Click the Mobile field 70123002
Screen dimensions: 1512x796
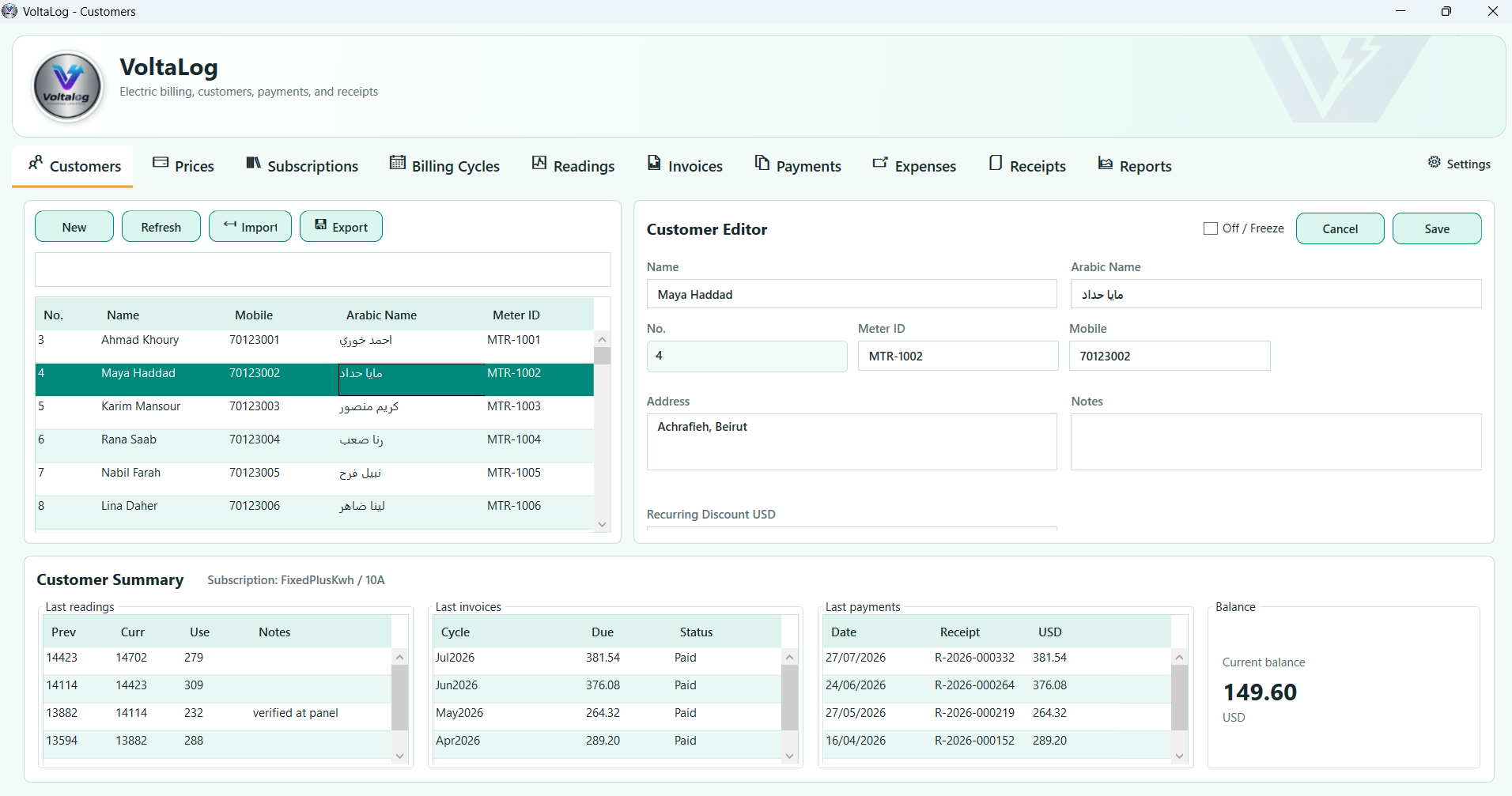1170,356
